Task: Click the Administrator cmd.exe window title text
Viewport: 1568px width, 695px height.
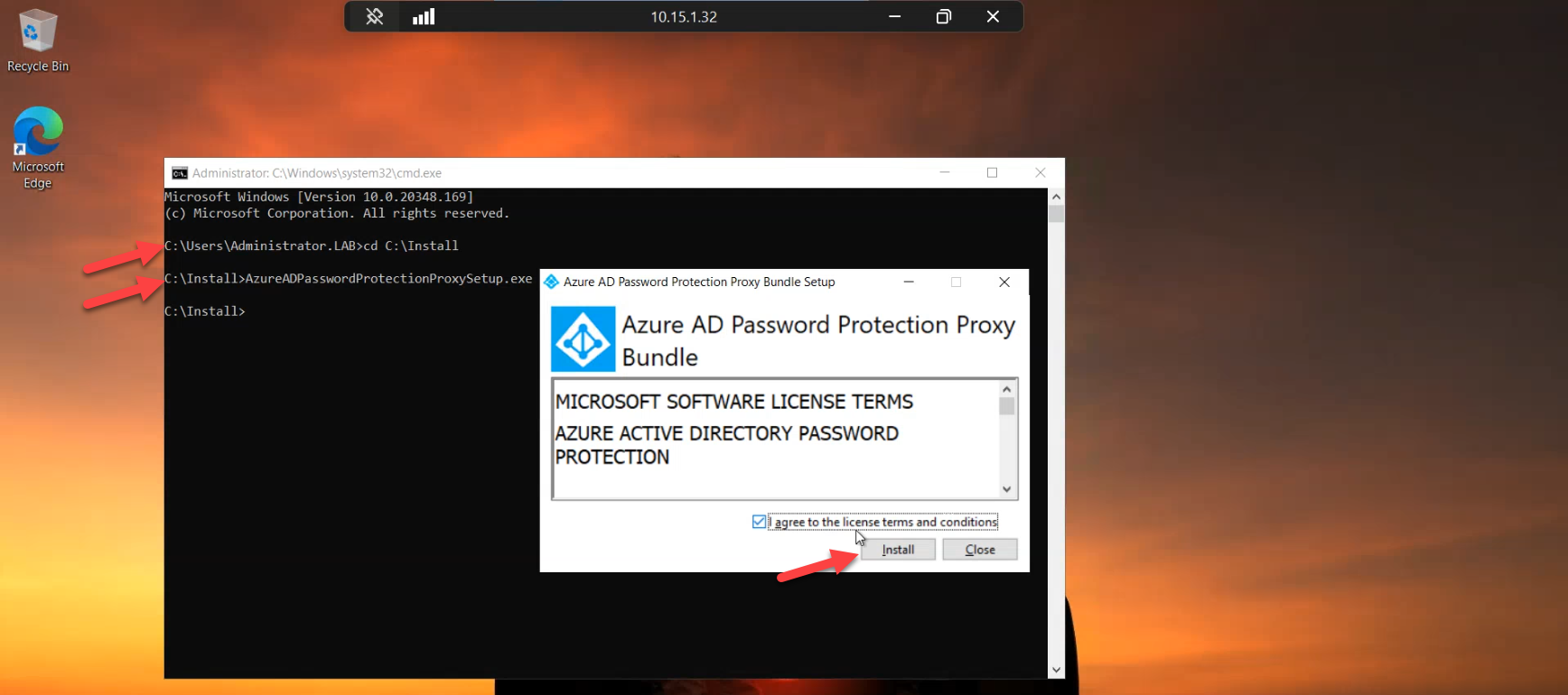Action: click(317, 173)
